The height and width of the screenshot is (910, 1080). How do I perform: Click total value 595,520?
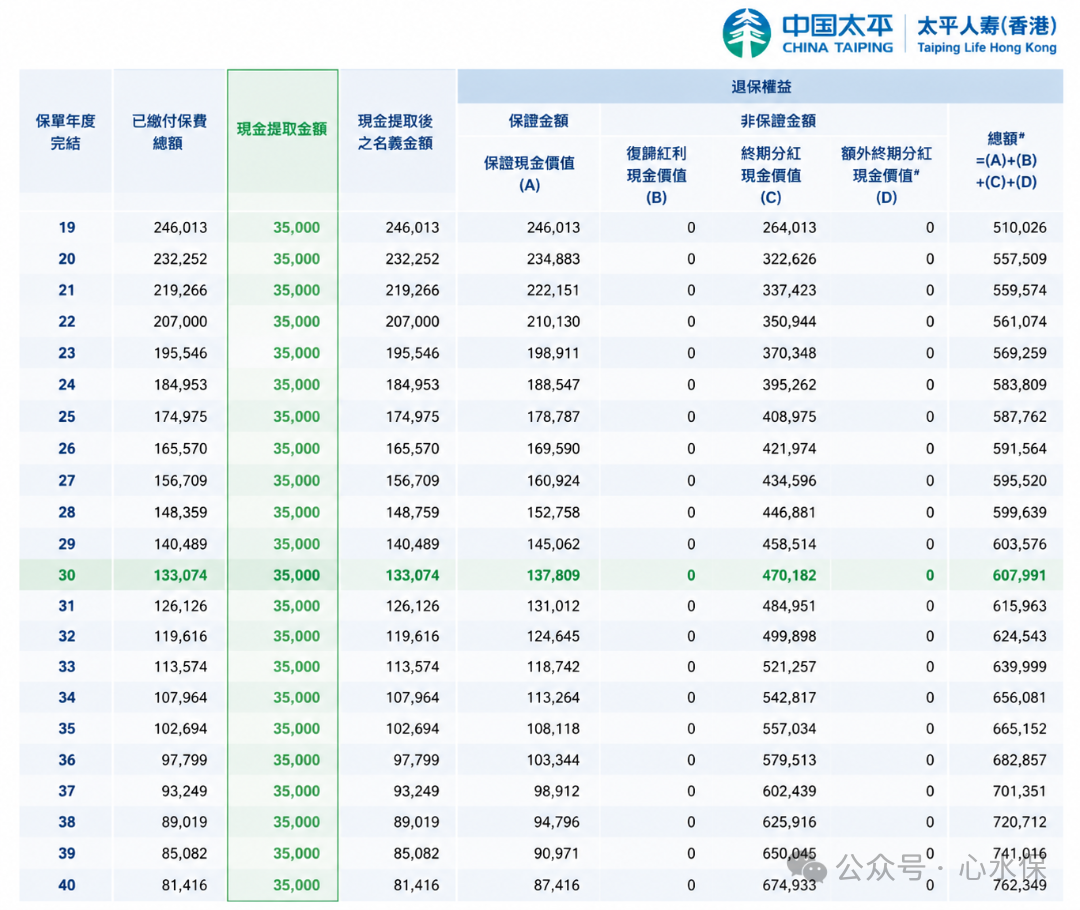1019,480
